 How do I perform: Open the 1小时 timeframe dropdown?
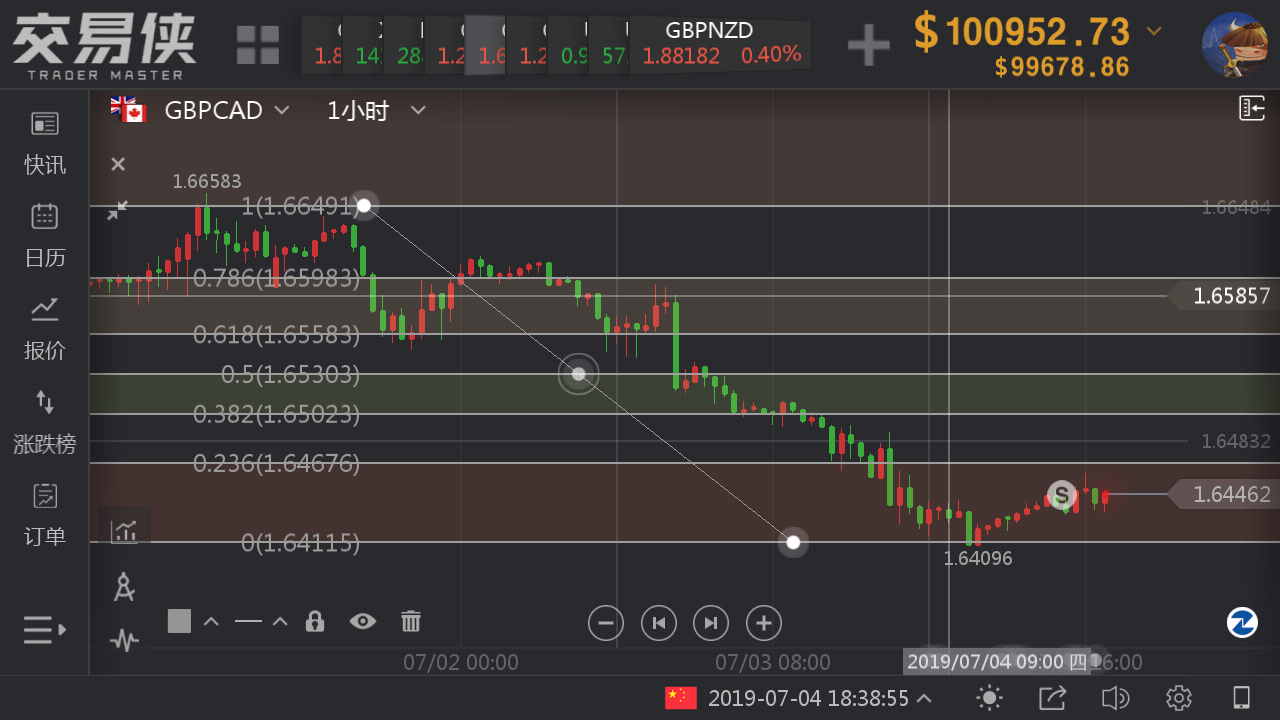418,110
